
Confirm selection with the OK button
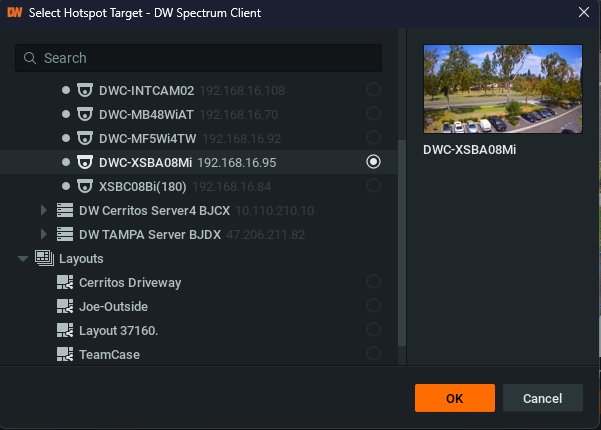tap(455, 398)
